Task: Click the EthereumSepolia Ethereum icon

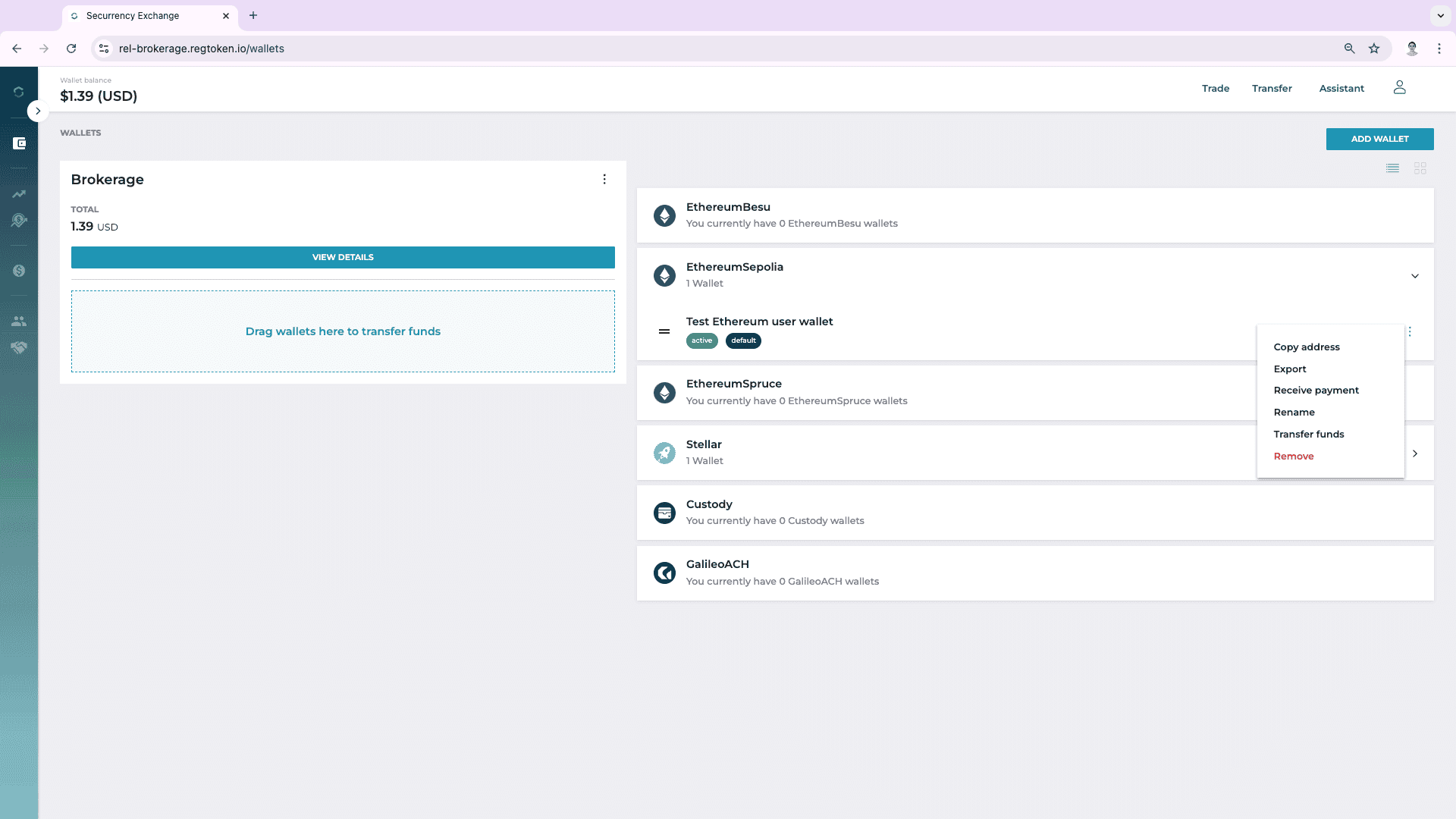Action: 664,275
